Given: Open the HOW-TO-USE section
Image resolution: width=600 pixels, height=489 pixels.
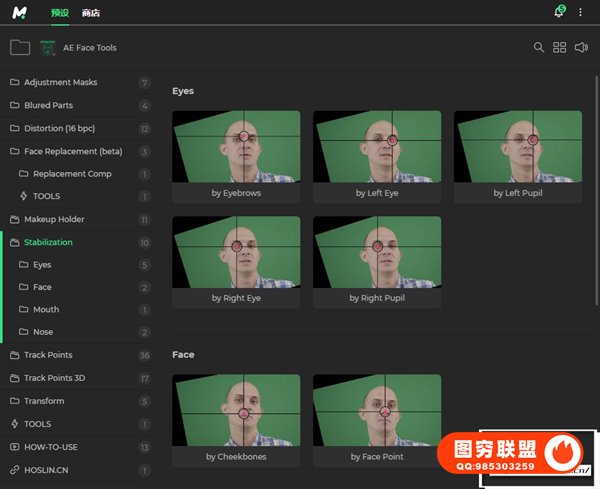Looking at the screenshot, I should pos(52,447).
